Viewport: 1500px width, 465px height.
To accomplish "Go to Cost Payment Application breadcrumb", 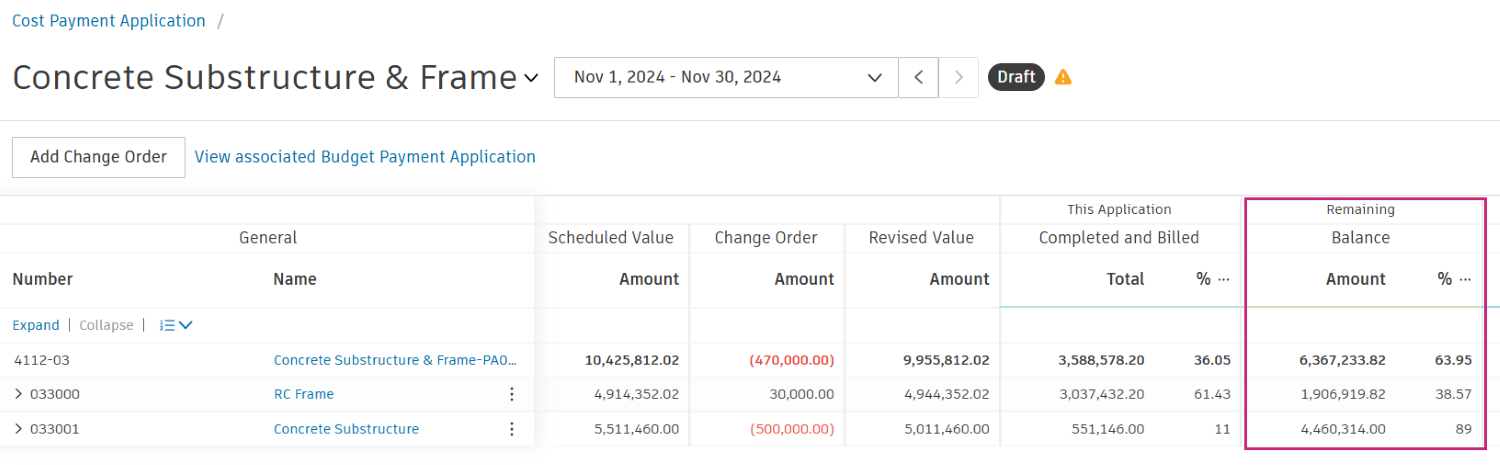I will coord(109,21).
